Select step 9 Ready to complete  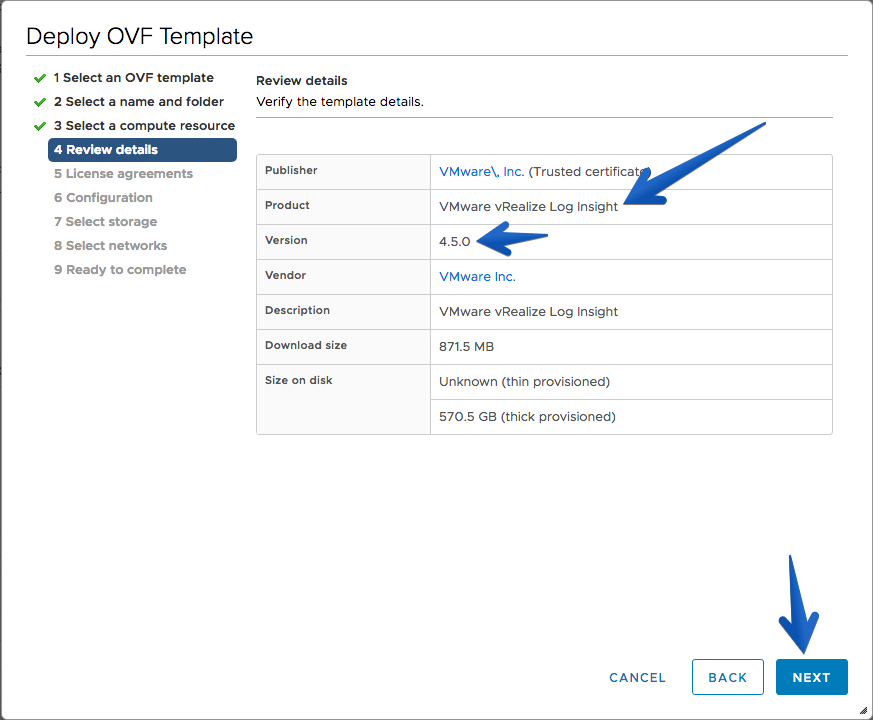(120, 269)
